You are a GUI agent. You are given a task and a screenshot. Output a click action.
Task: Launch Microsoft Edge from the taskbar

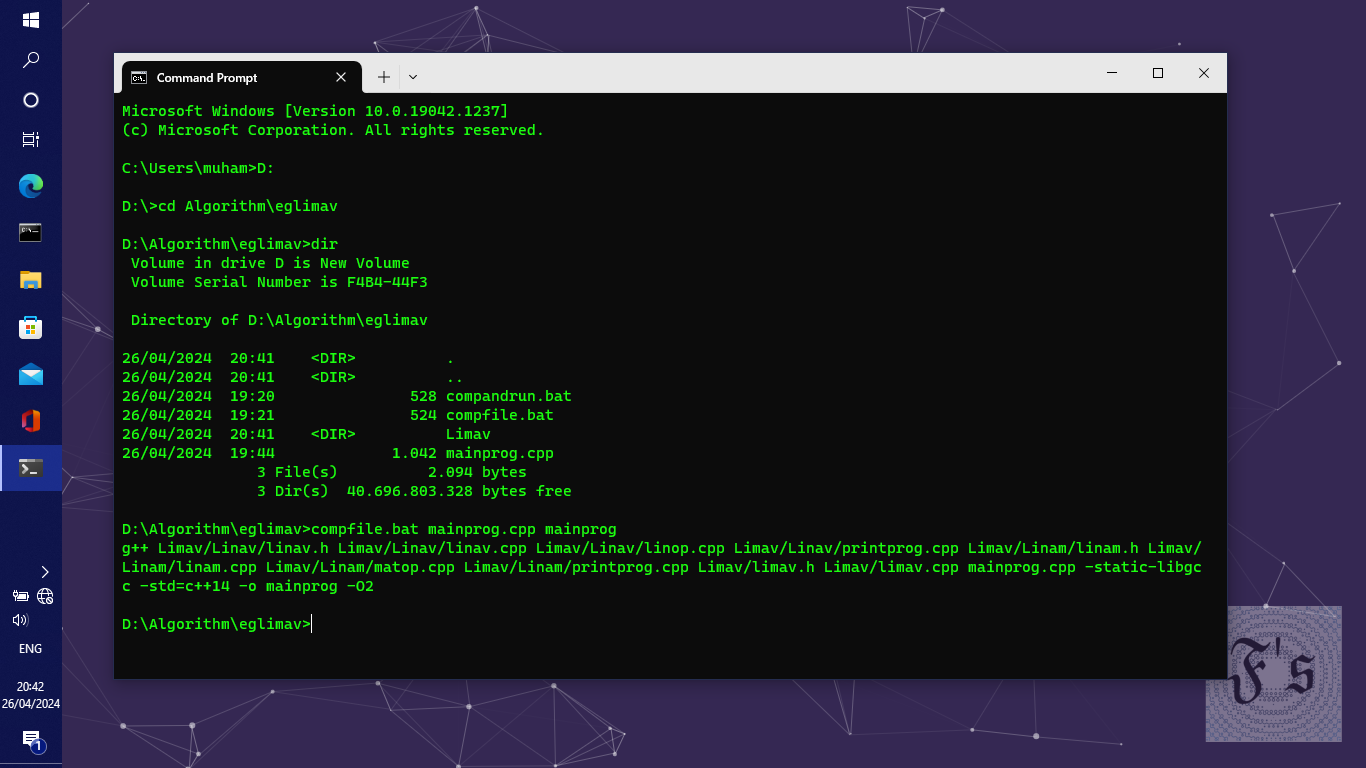[30, 185]
